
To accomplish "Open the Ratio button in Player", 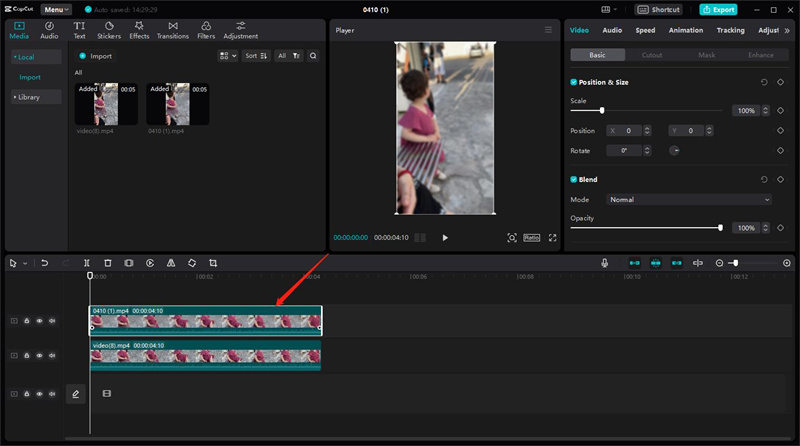I will [x=532, y=238].
